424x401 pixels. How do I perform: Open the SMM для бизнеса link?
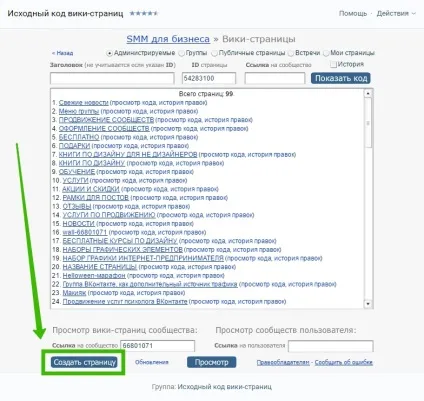pos(168,39)
